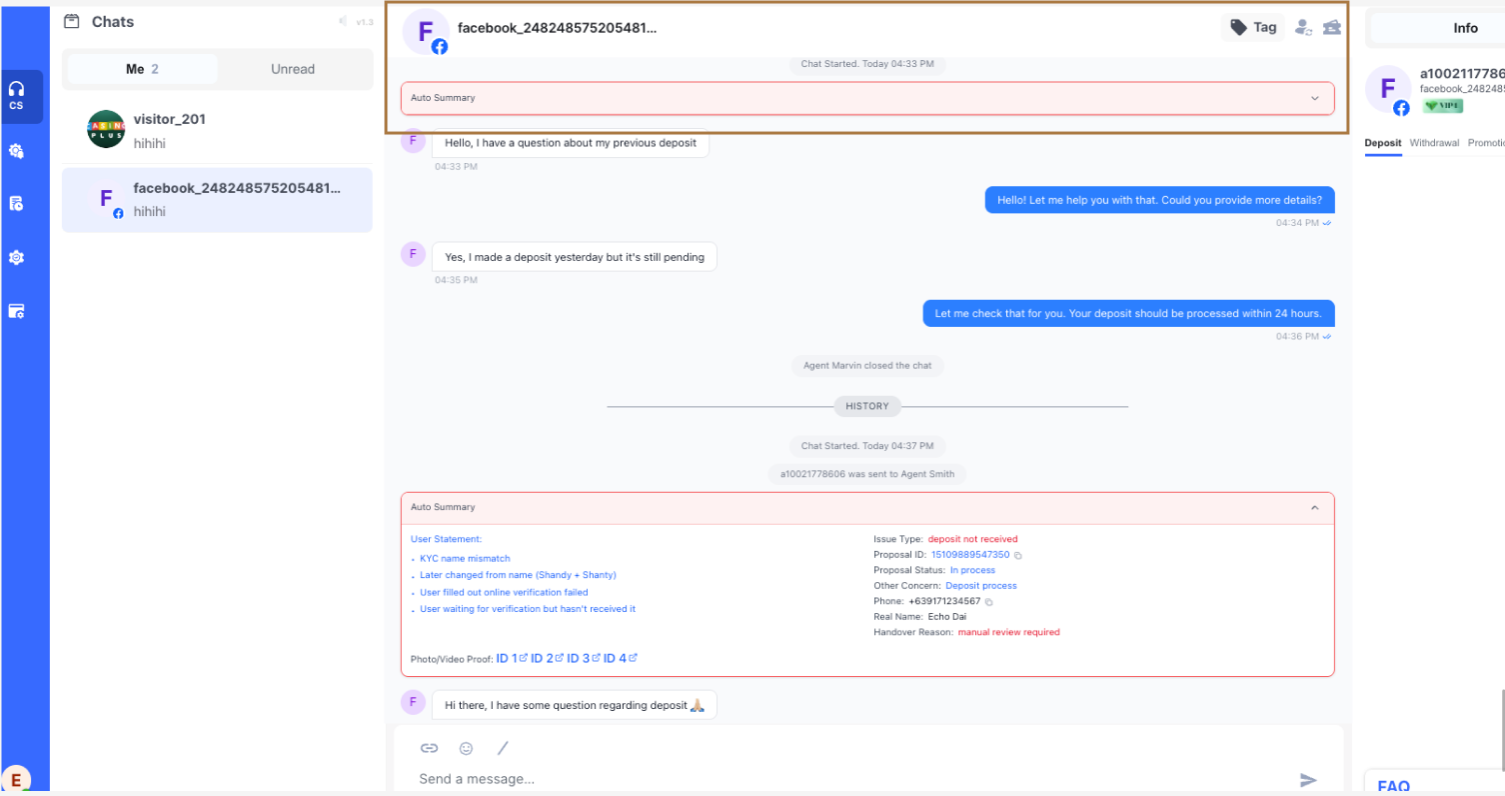Click the attach link icon in composer

(x=429, y=748)
